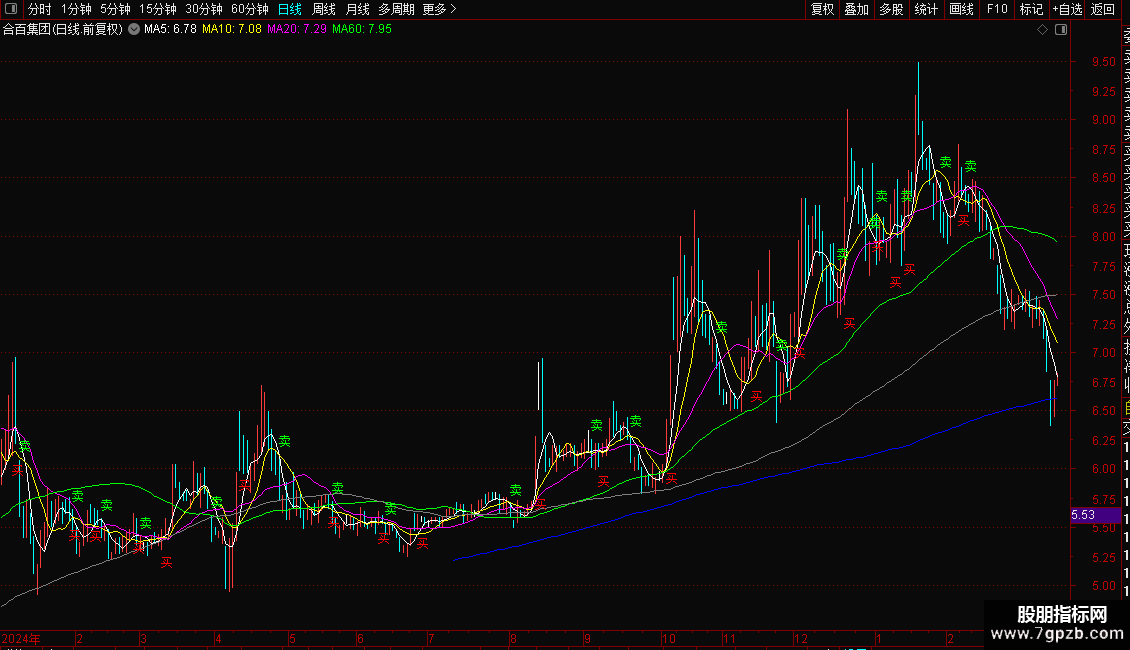
Task: Click the diamond icon at chart top-right
Action: [1042, 30]
